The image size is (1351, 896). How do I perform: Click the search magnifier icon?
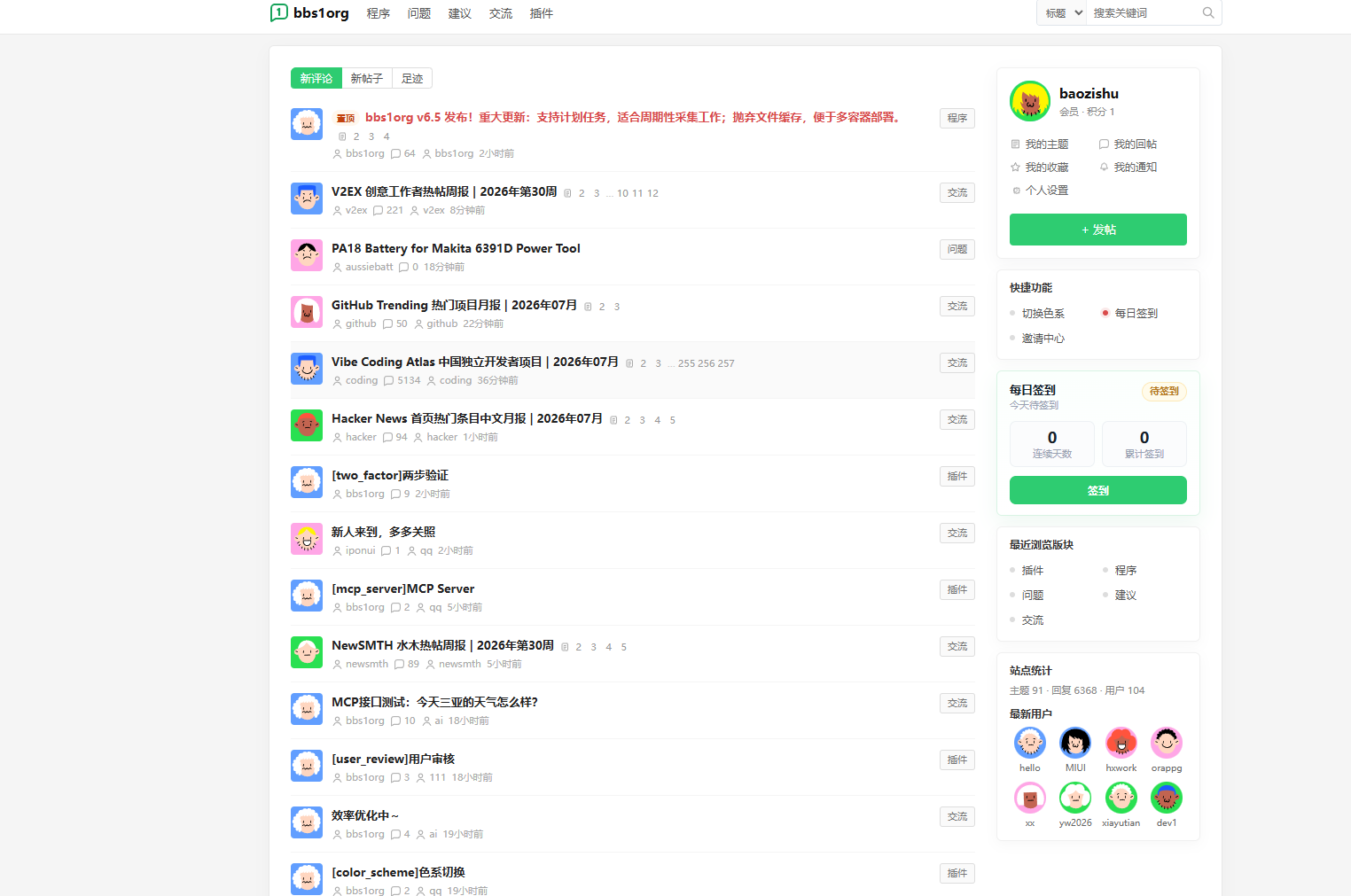pos(1208,12)
